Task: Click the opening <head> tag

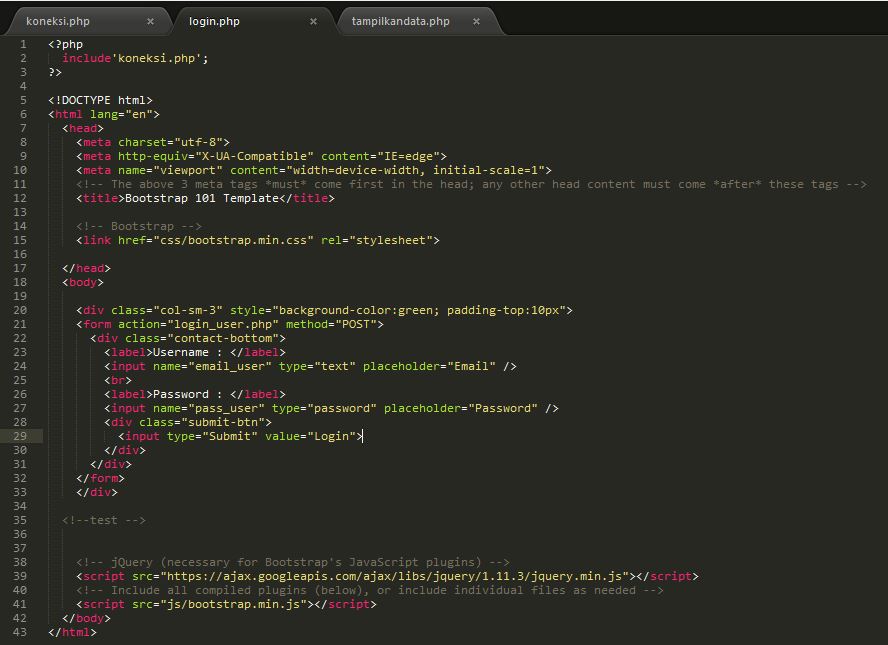Action: [x=83, y=129]
